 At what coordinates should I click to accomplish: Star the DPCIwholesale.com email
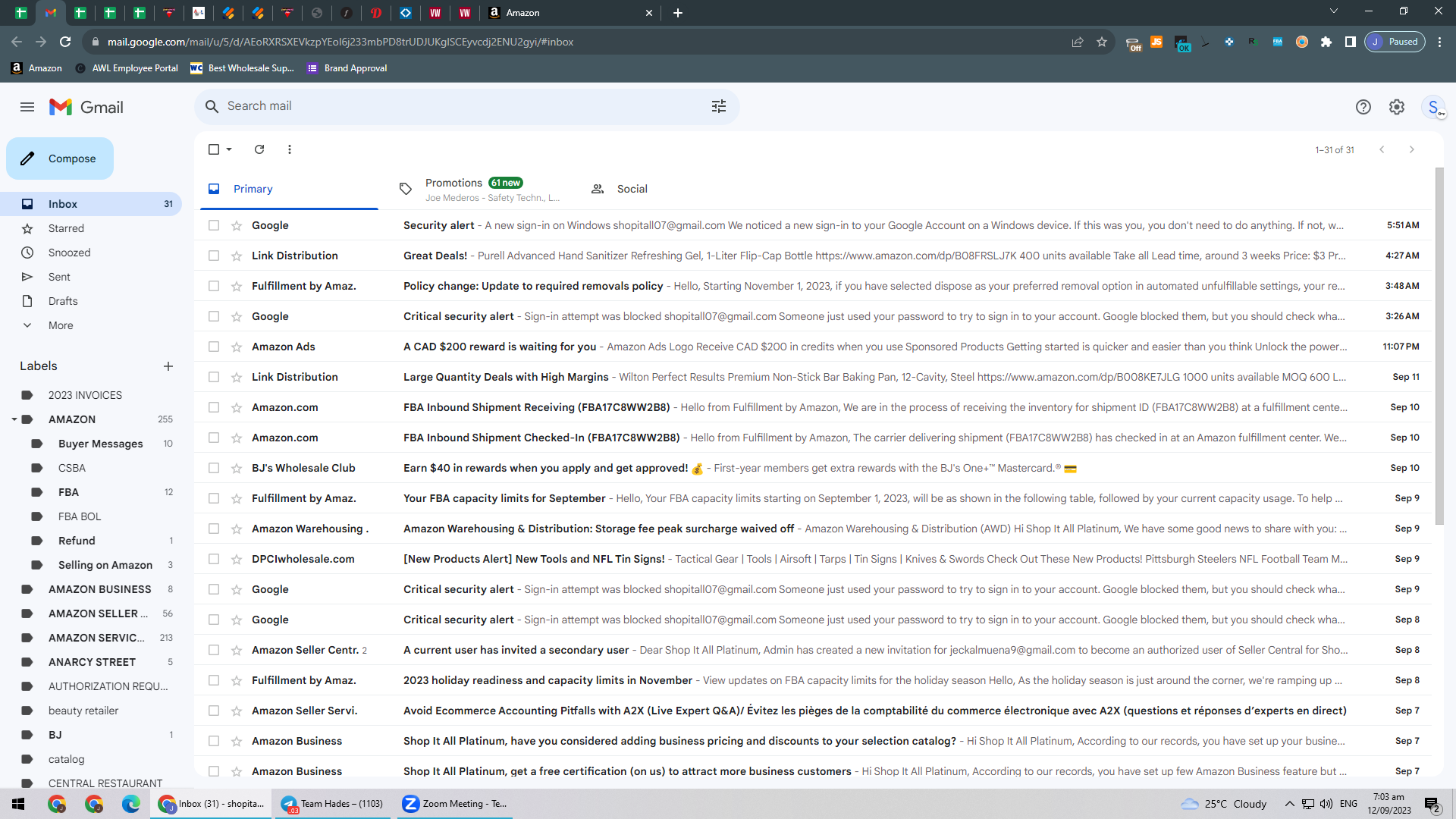click(x=237, y=559)
